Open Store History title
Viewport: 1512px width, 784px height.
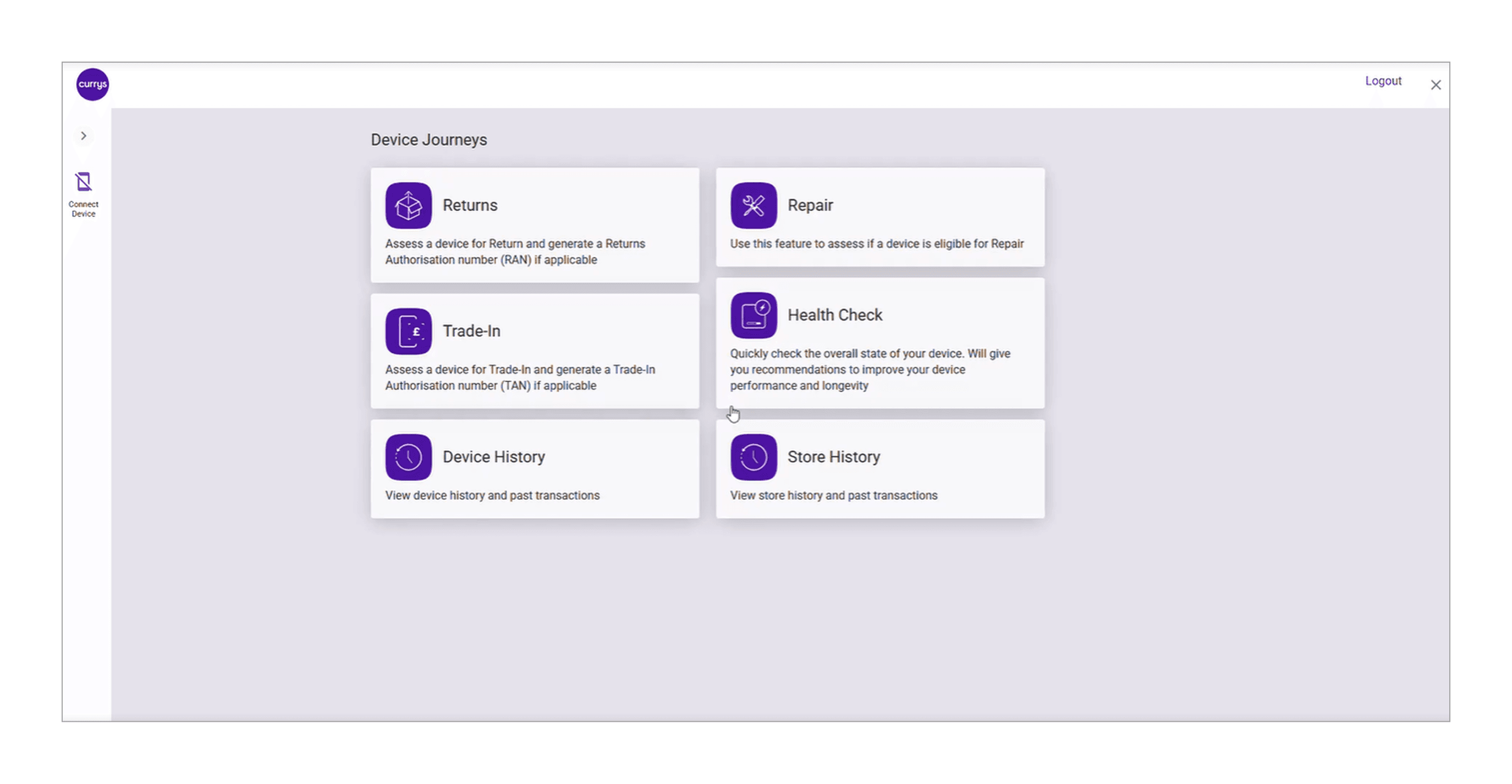[833, 457]
